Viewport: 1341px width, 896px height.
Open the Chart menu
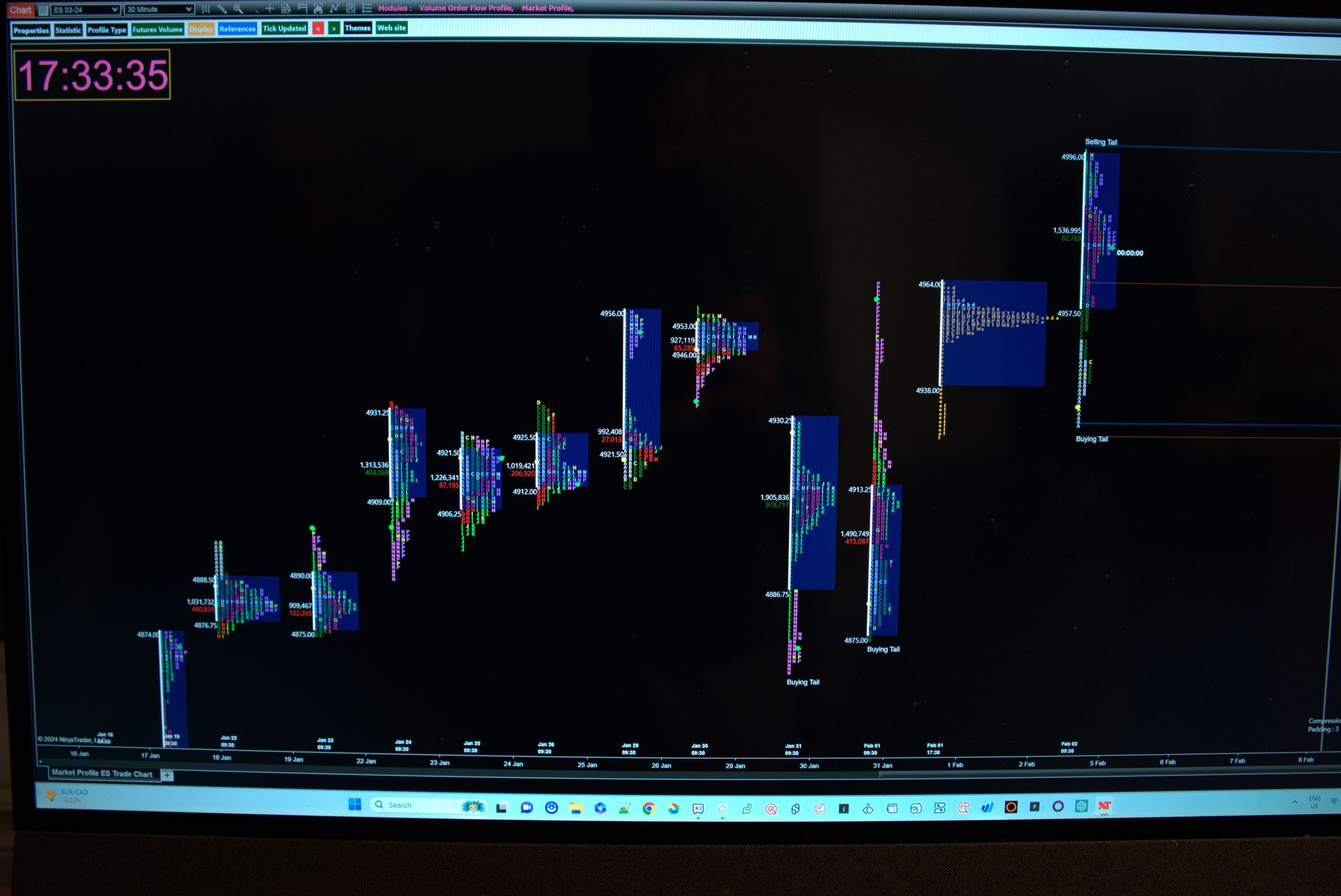(20, 9)
